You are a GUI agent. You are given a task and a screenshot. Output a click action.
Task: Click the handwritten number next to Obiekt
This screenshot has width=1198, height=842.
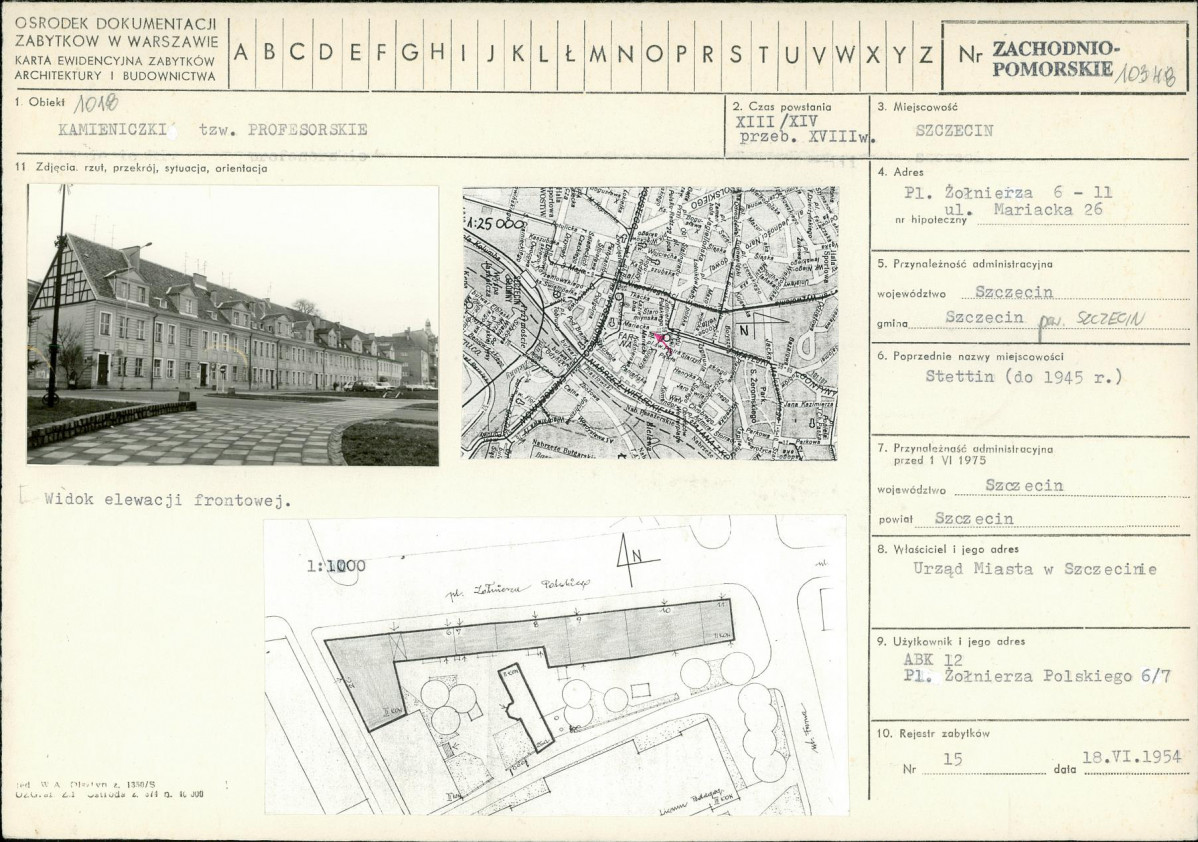[x=97, y=103]
